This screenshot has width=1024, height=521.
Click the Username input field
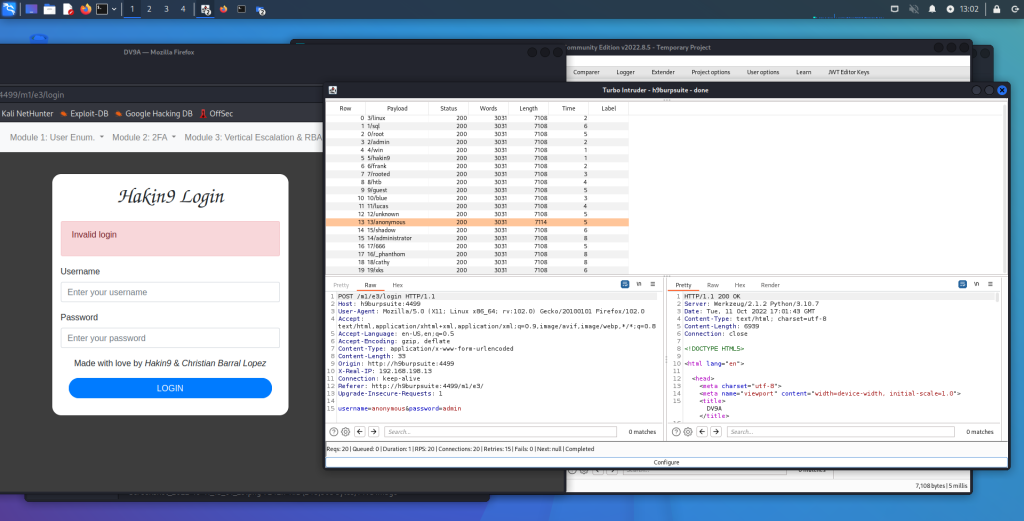pyautogui.click(x=170, y=292)
